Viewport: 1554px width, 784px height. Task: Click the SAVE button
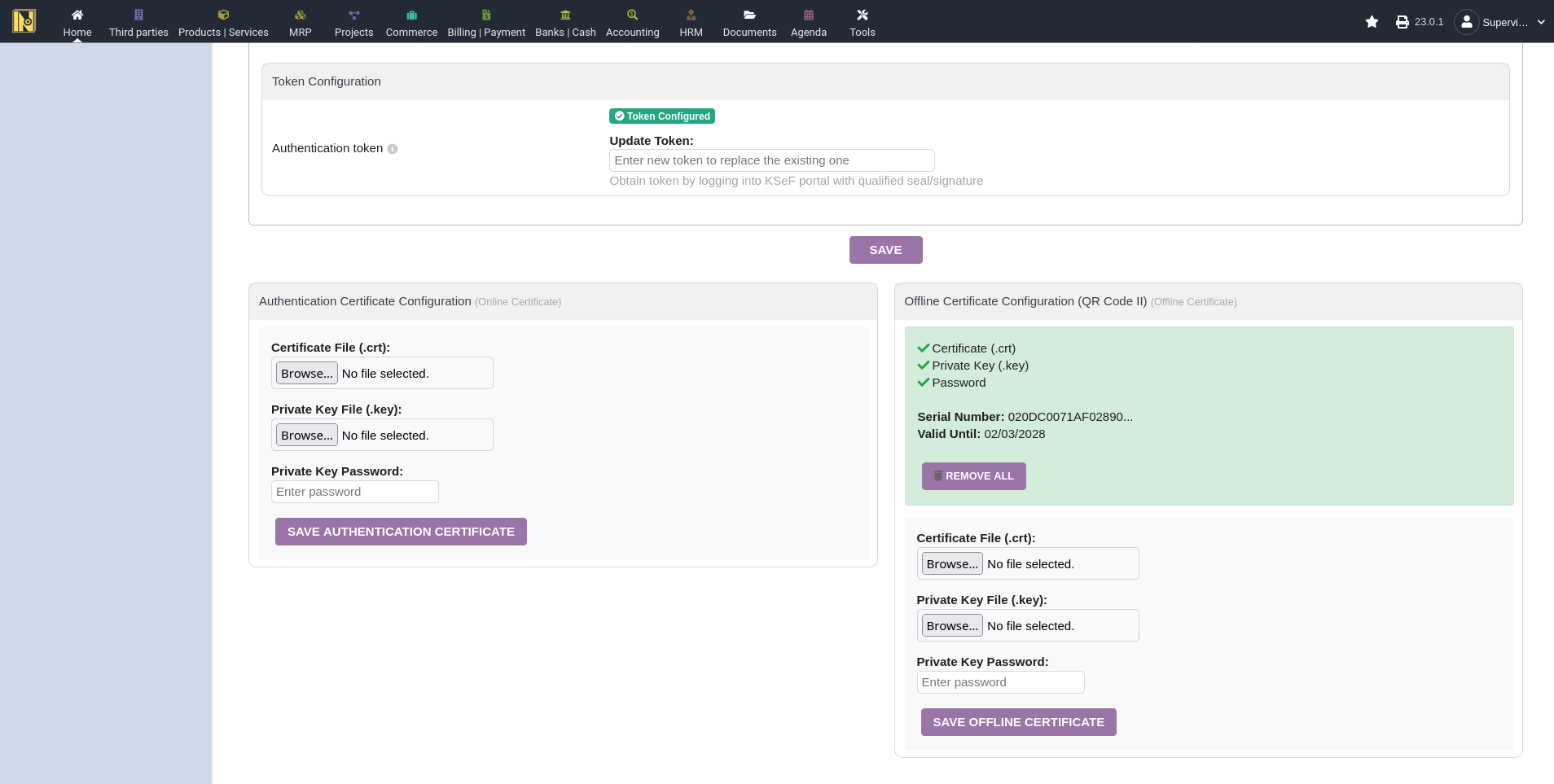[885, 250]
